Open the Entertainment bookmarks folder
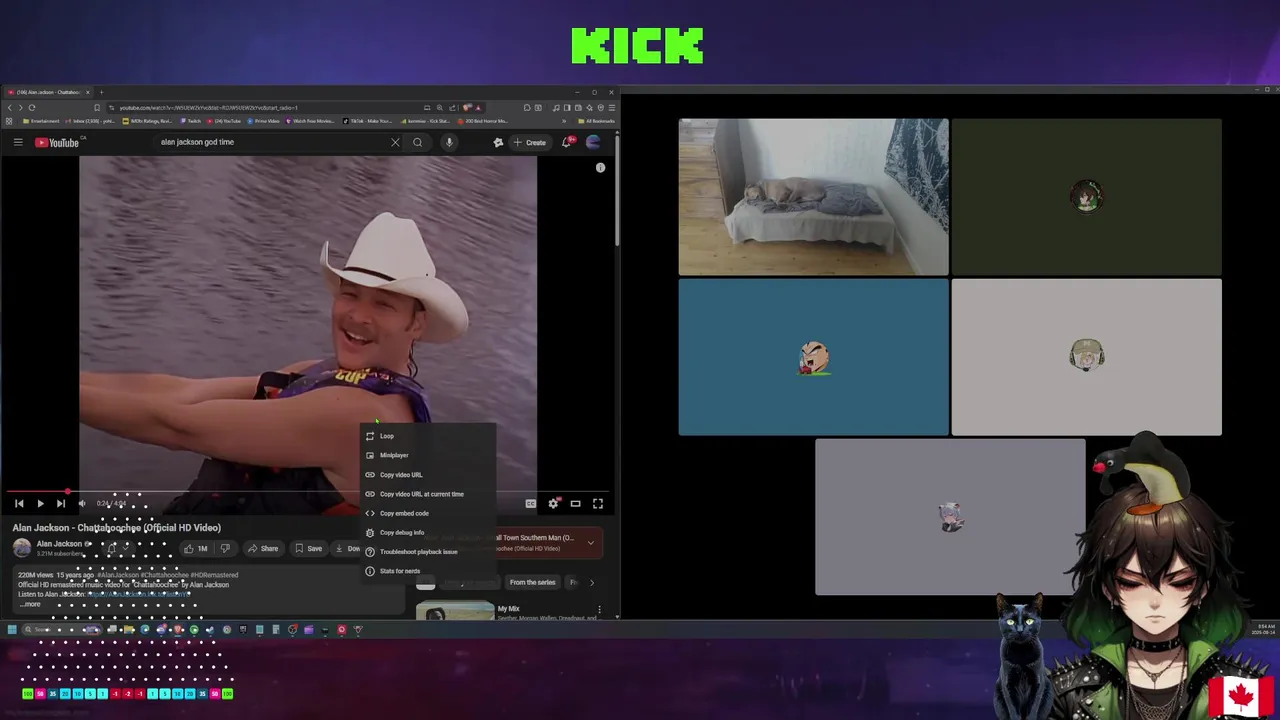 42,121
